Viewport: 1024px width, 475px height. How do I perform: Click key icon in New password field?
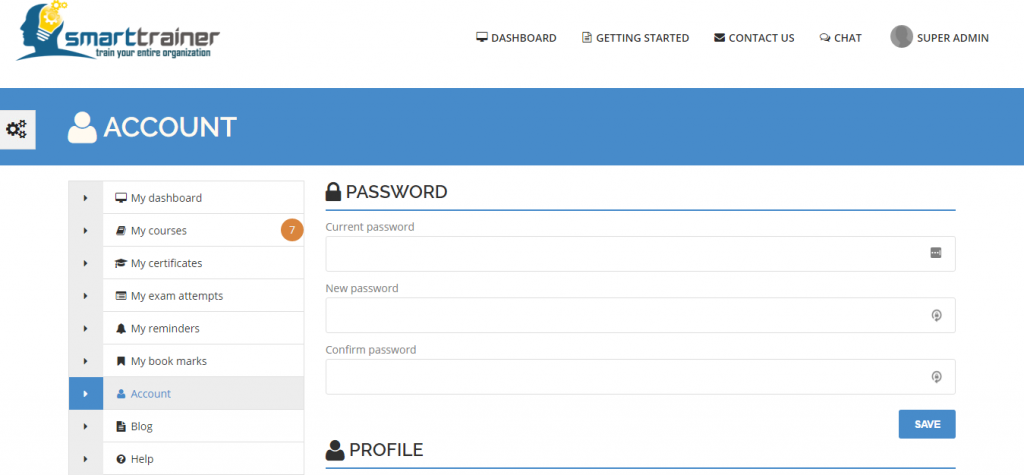pyautogui.click(x=935, y=315)
